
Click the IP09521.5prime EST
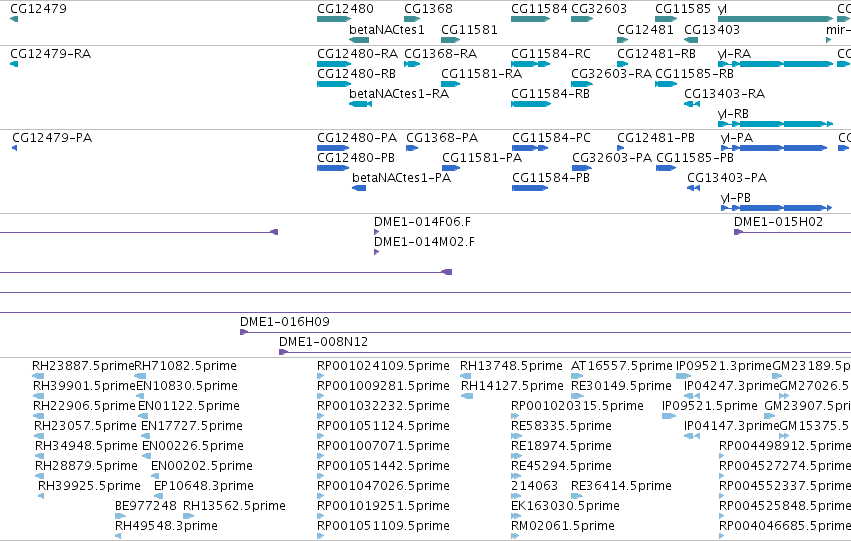pyautogui.click(x=669, y=416)
